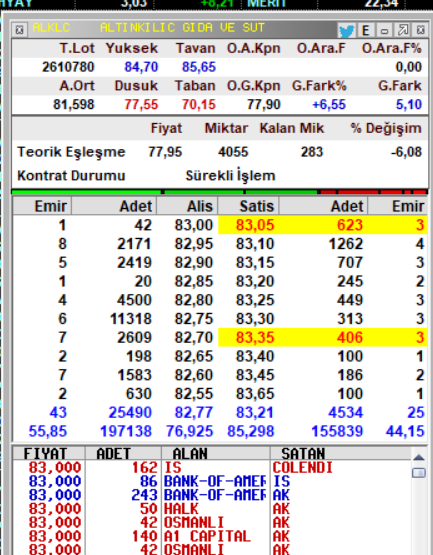Screen dimensions: 433x555
Task: Click bid price 82,75
Action: (x=194, y=319)
